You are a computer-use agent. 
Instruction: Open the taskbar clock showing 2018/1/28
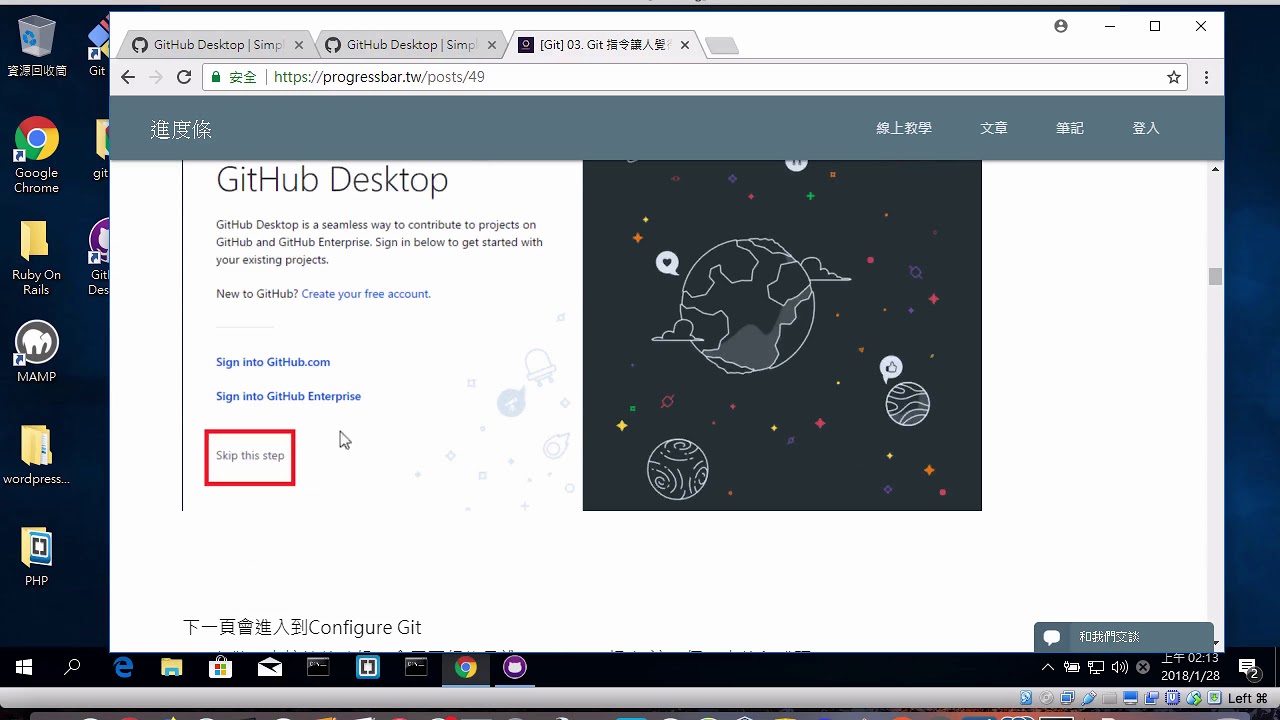tap(1190, 667)
